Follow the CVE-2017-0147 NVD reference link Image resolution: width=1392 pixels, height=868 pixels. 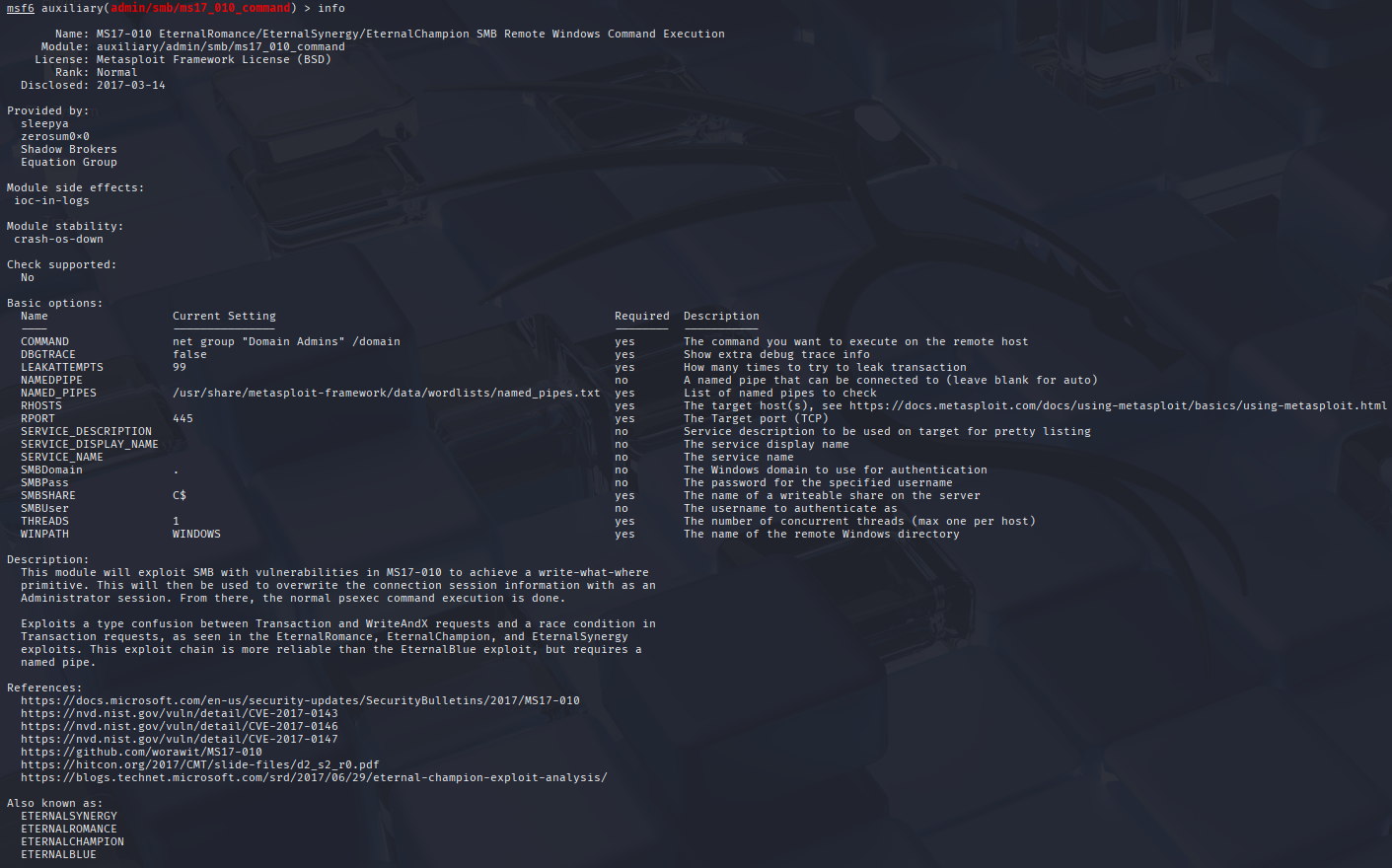coord(179,739)
